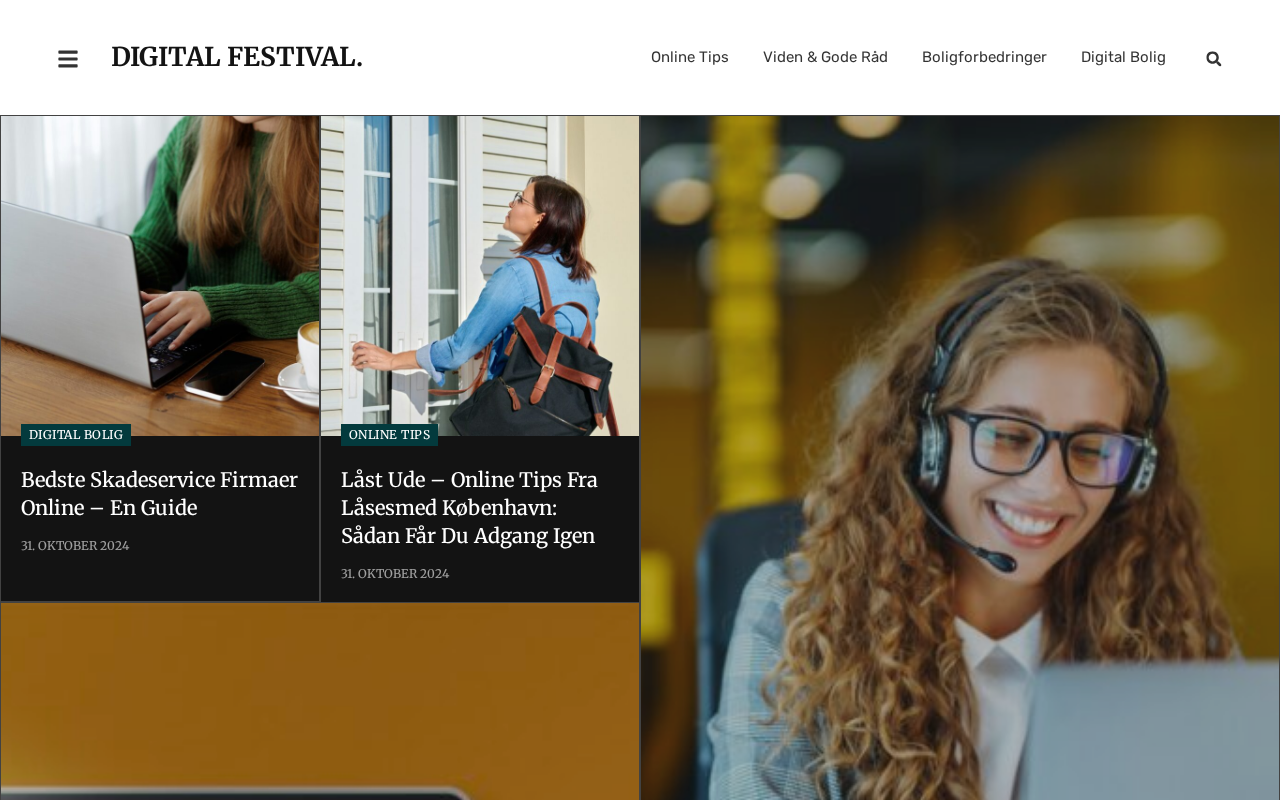The height and width of the screenshot is (800, 1280).
Task: Click the DIGITAL BOLIG category tag
Action: [76, 435]
